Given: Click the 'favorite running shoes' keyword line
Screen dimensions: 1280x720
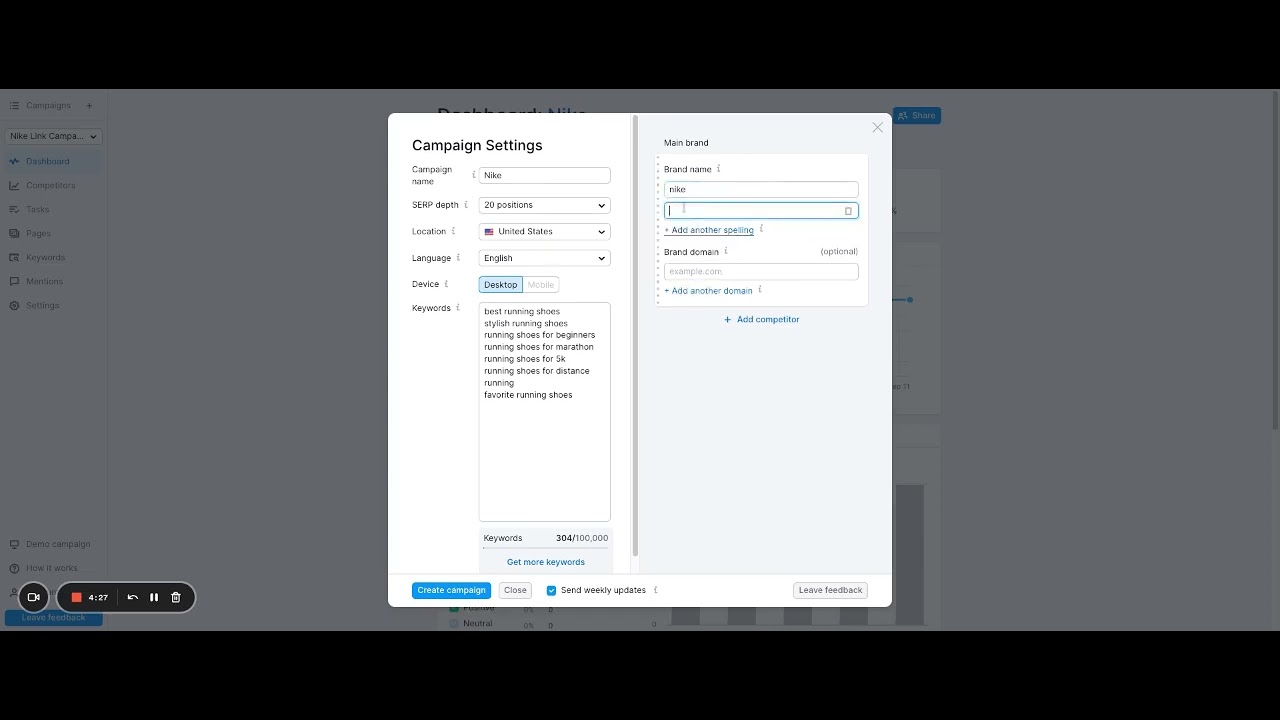Looking at the screenshot, I should point(528,395).
